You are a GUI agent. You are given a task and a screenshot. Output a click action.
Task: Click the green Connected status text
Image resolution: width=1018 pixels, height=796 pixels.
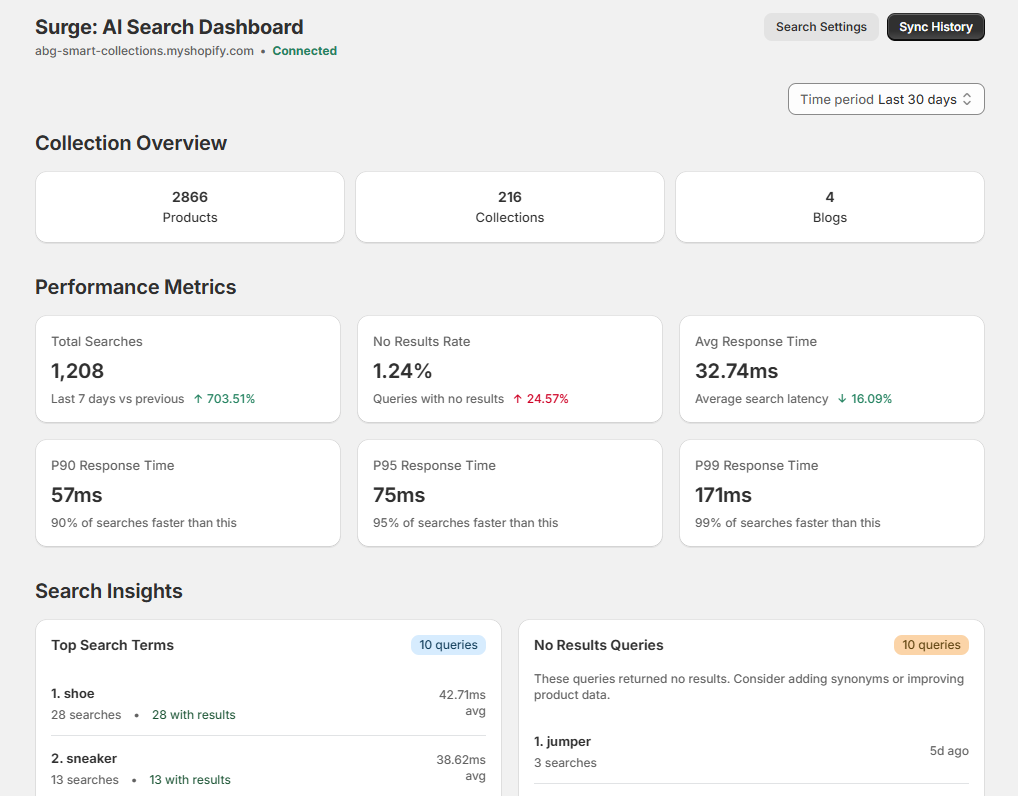pos(304,51)
